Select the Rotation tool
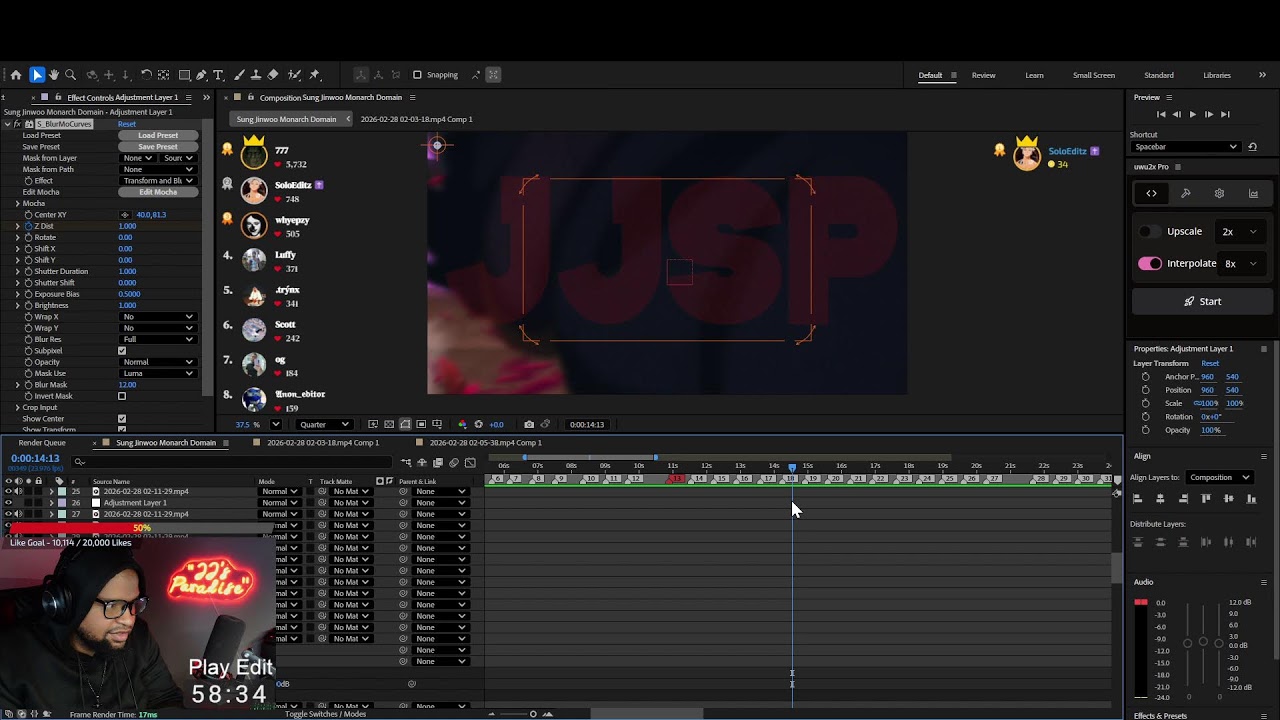This screenshot has width=1280, height=720. pos(146,75)
